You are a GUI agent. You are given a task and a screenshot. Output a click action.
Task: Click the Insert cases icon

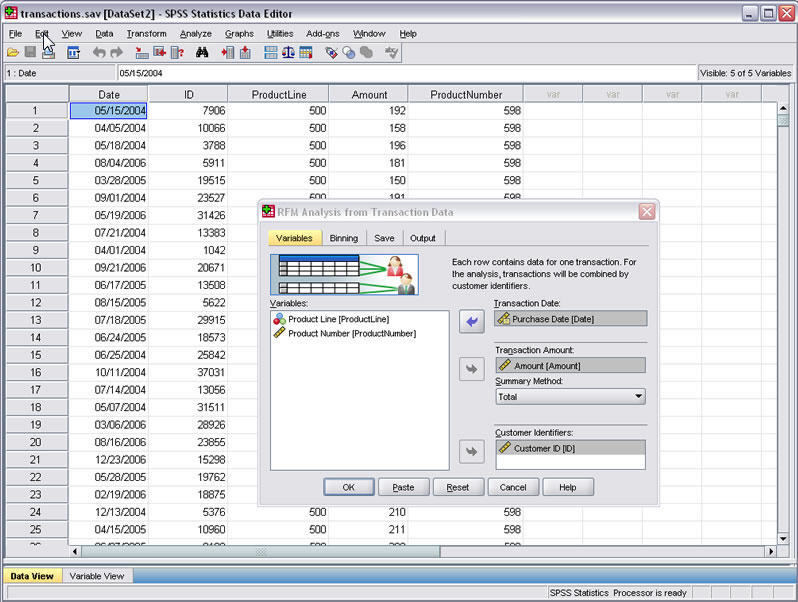coord(227,52)
